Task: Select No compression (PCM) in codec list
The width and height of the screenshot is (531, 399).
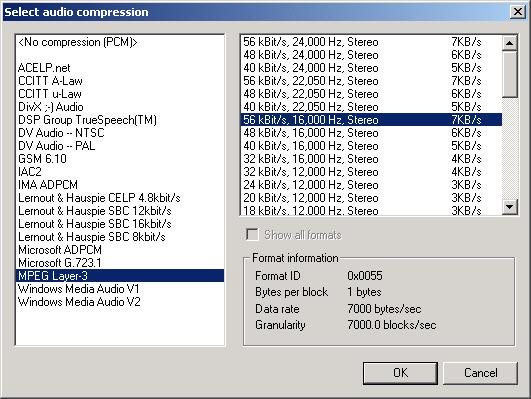Action: click(x=120, y=42)
